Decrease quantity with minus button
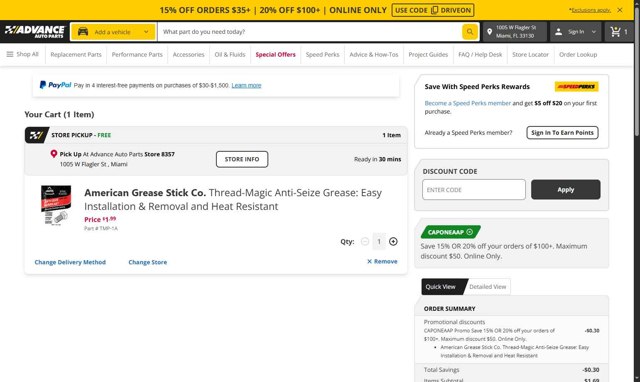 pyautogui.click(x=365, y=242)
